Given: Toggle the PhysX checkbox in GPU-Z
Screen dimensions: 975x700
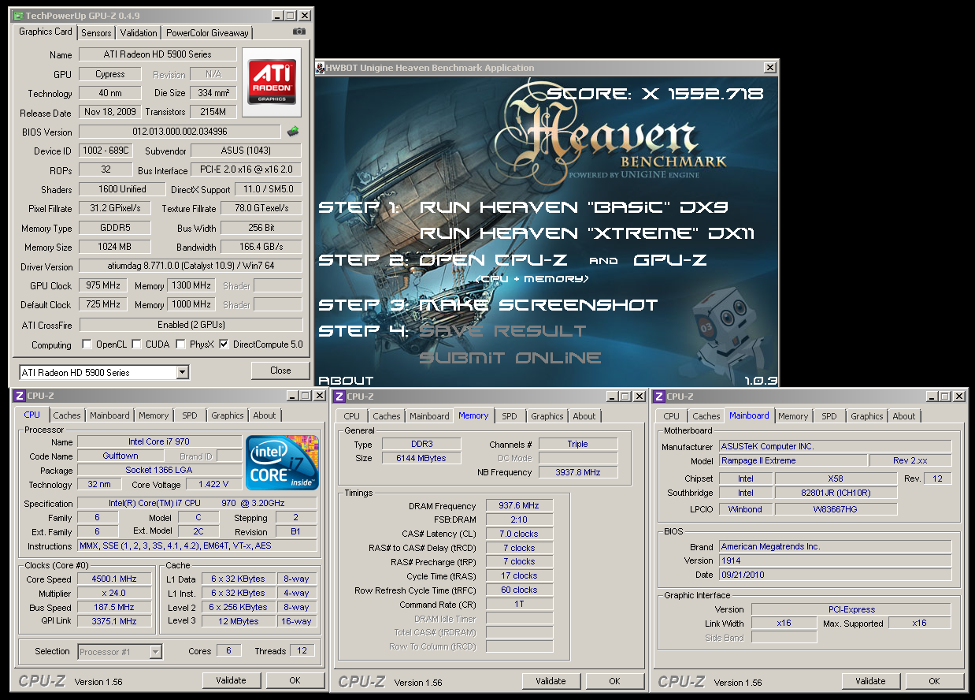Looking at the screenshot, I should tap(180, 344).
